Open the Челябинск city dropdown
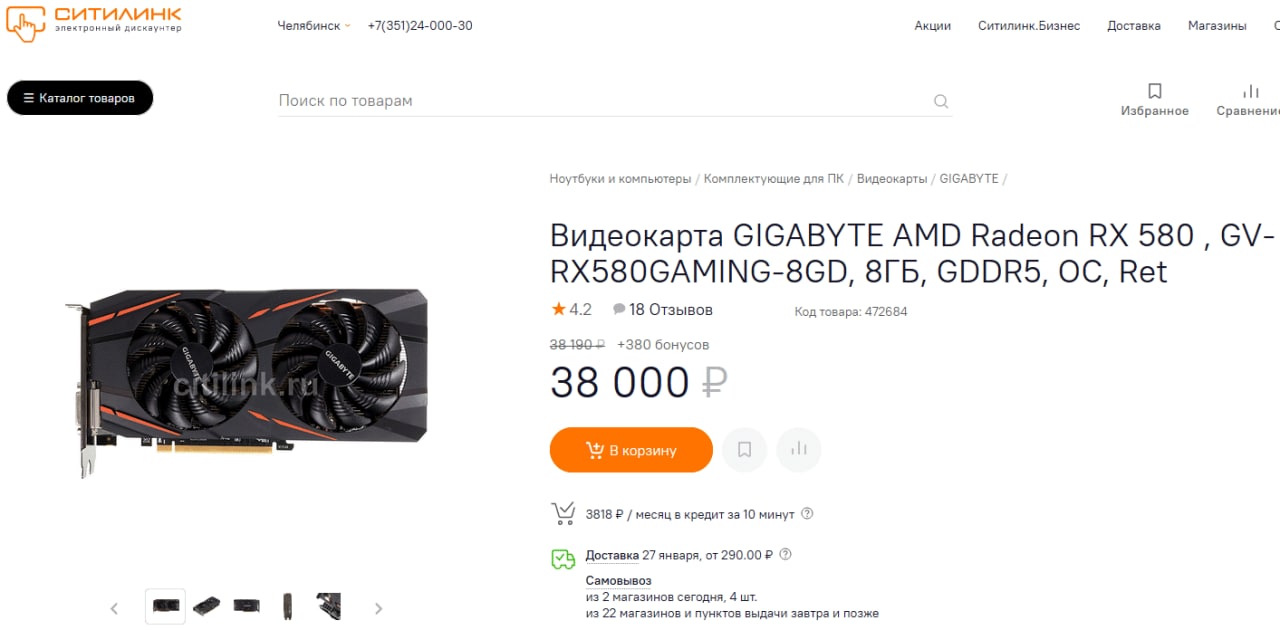 pos(314,25)
